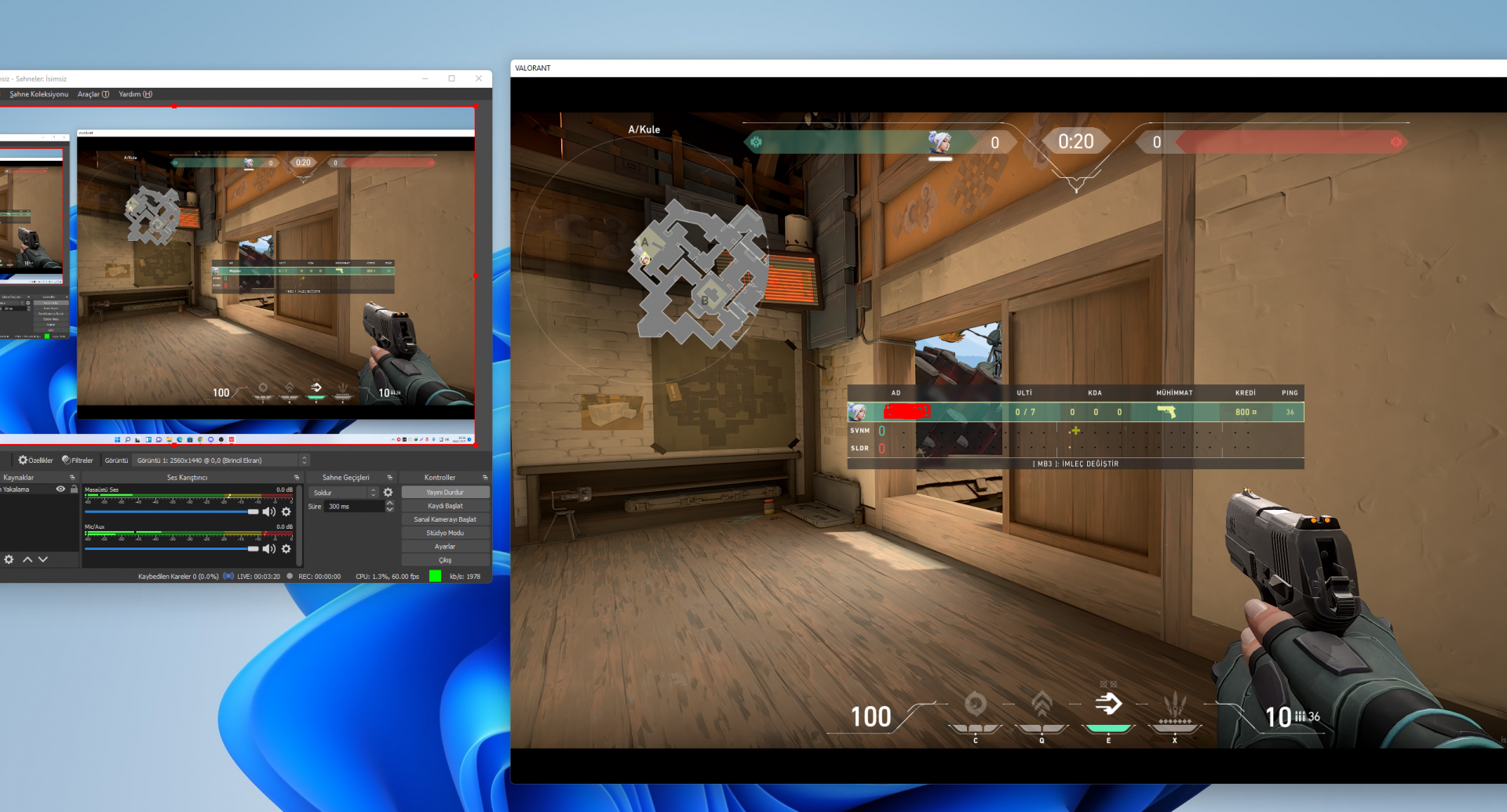Screen dimensions: 1507x812
Task: Decrease the Süre transition duration
Action: 390,510
